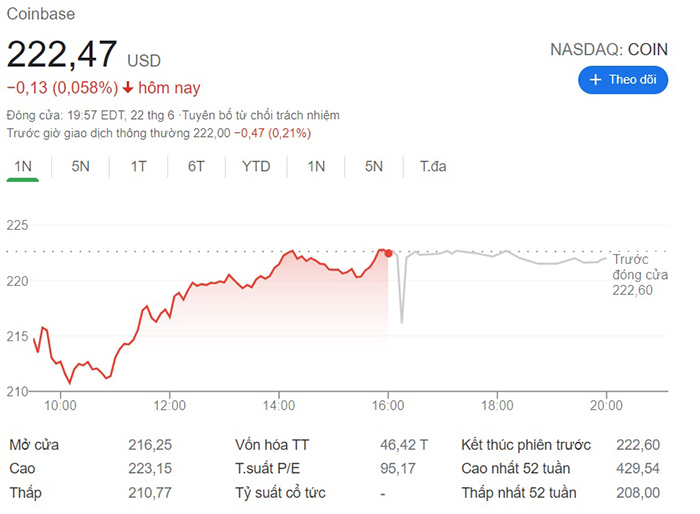Screen dimensions: 700x514
Task: Click the Theo dõi follow button
Action: pyautogui.click(x=623, y=80)
